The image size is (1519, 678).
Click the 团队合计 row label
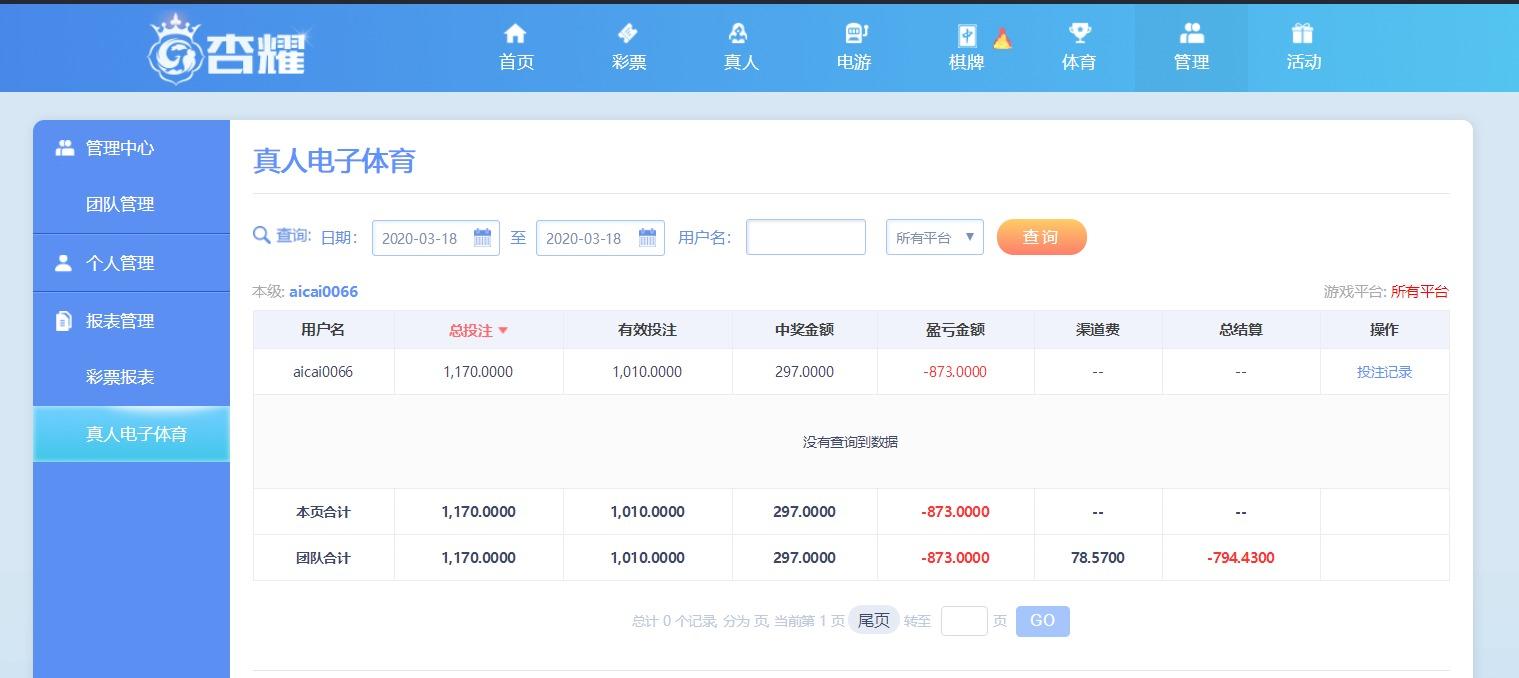point(323,558)
